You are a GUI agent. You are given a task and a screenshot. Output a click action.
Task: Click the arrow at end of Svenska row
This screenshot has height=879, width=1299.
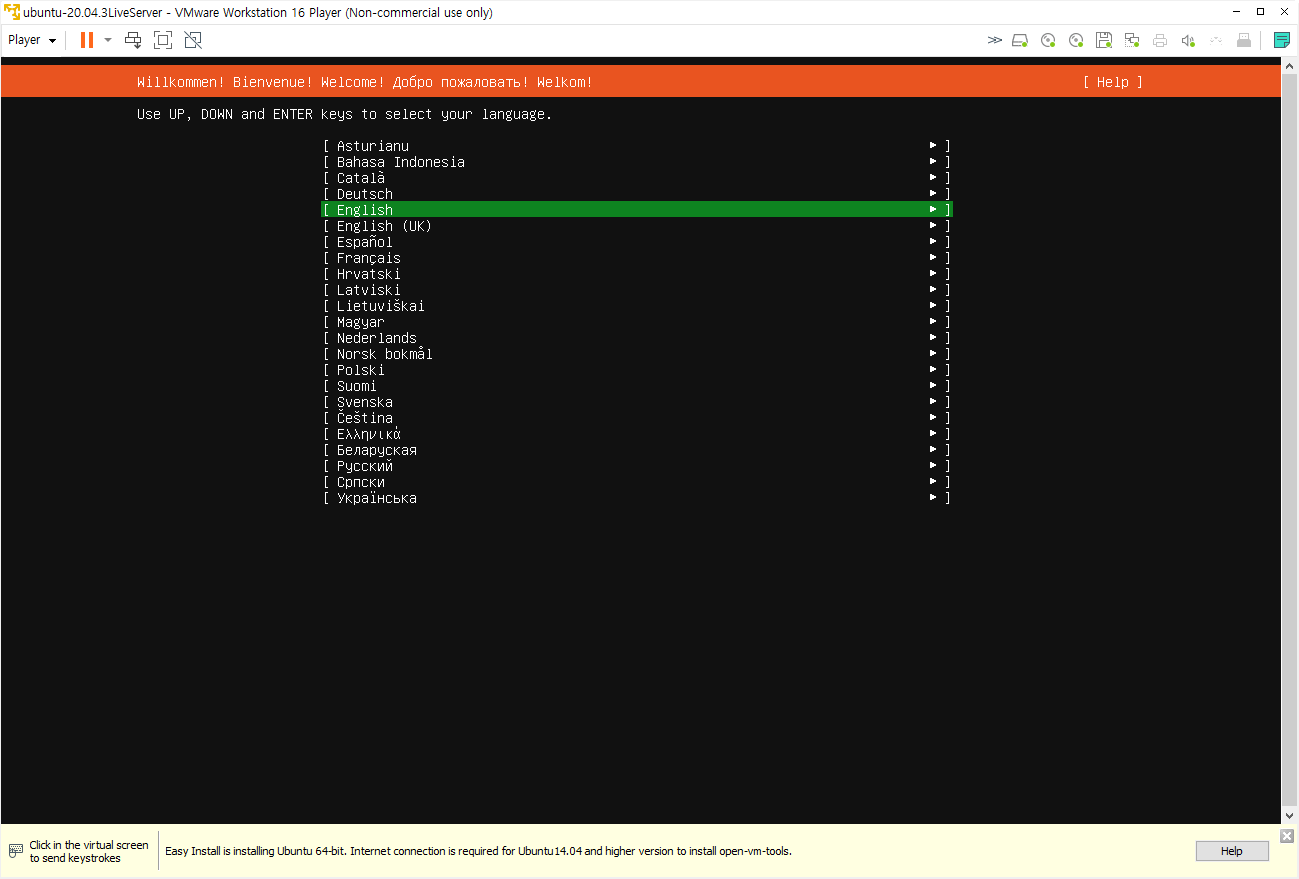point(933,402)
